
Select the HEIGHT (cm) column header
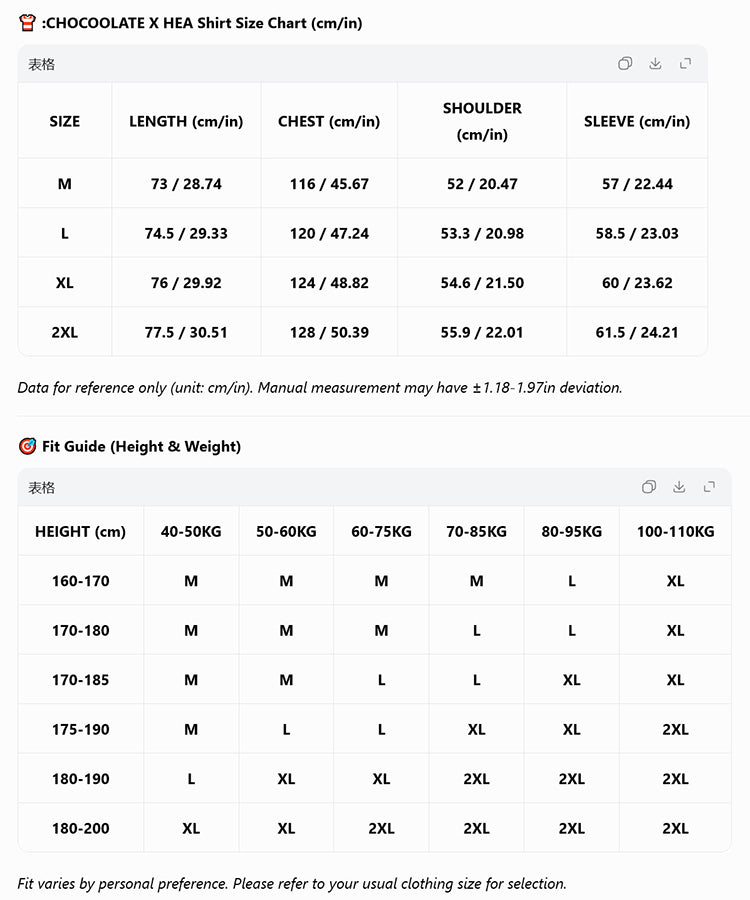point(80,532)
